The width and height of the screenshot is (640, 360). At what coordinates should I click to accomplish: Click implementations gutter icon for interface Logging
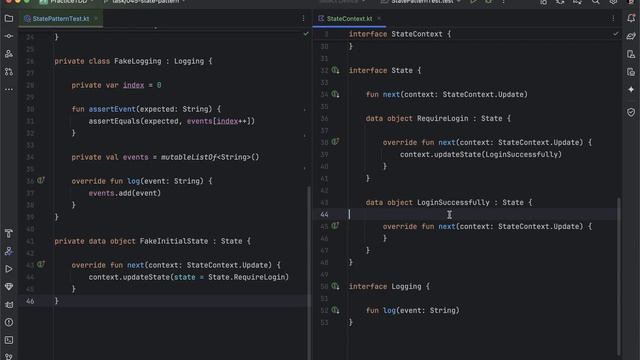point(335,286)
